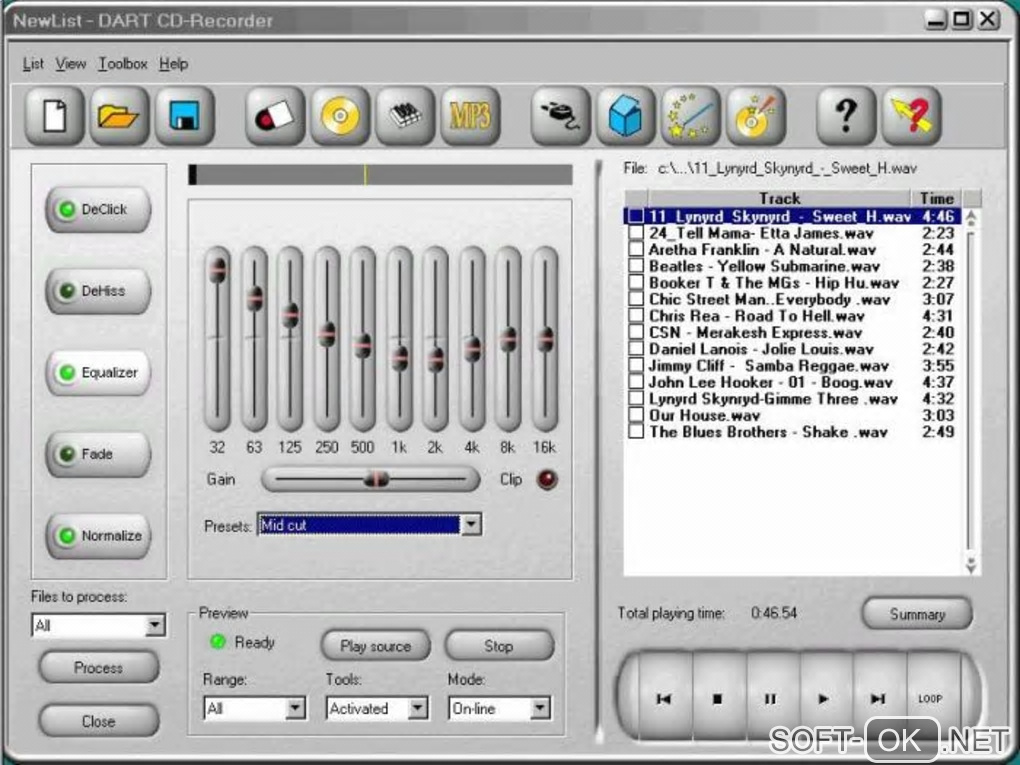Open the MP3 toolbar icon

[x=469, y=116]
